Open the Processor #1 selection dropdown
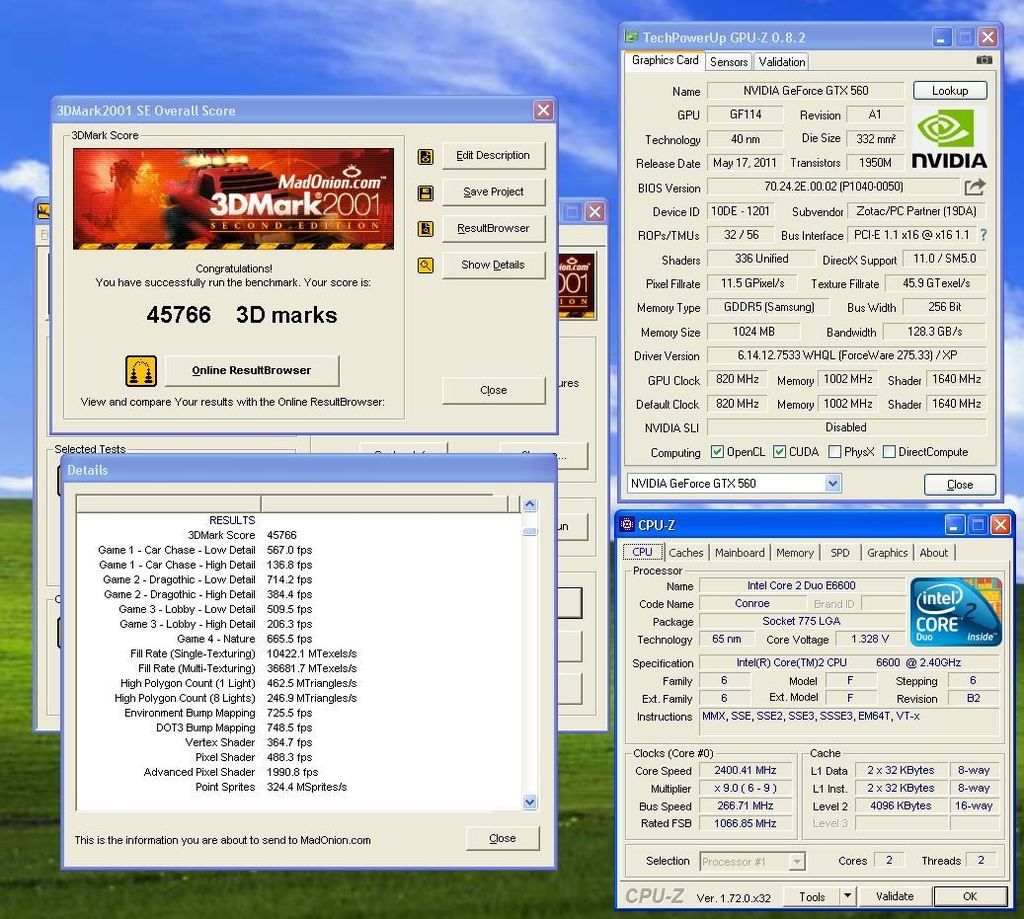Screen dimensions: 1024x919 [x=797, y=862]
